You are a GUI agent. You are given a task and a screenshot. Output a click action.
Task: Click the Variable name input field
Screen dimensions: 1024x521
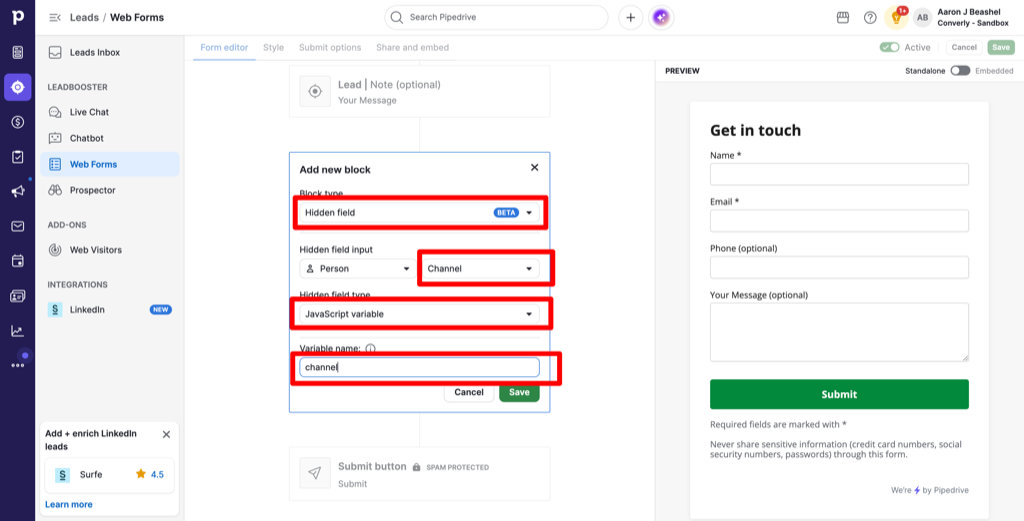pos(419,368)
